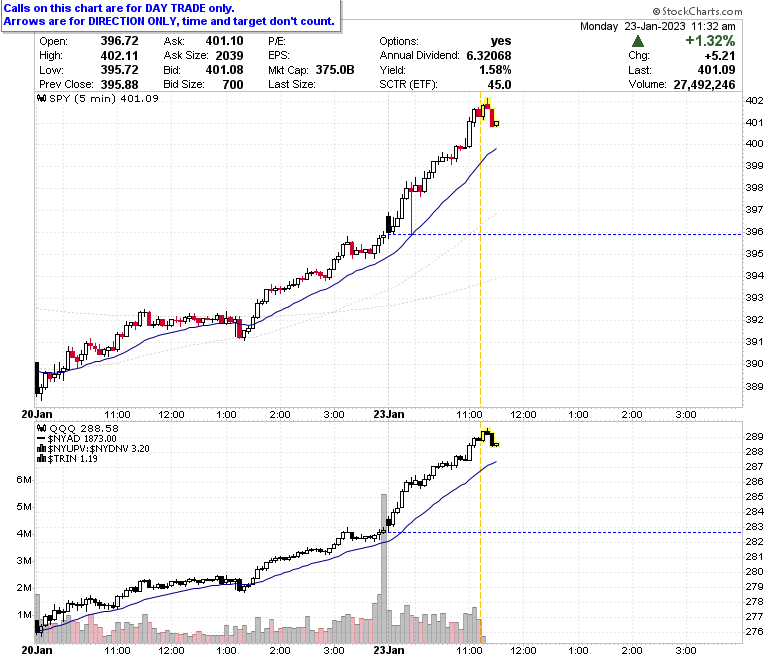The height and width of the screenshot is (659, 780).
Task: Click the SCTR (ETF) value 45.0
Action: [499, 85]
